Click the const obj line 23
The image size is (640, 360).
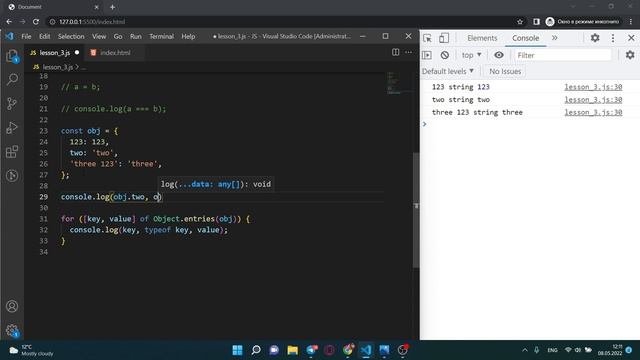click(89, 131)
